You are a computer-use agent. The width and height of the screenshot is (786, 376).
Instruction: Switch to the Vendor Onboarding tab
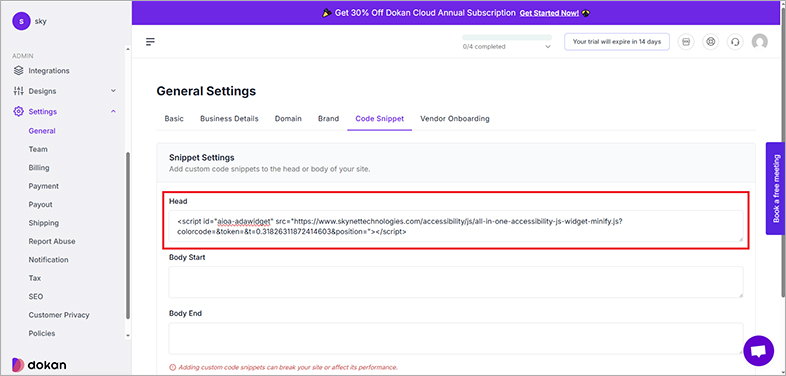click(x=455, y=119)
